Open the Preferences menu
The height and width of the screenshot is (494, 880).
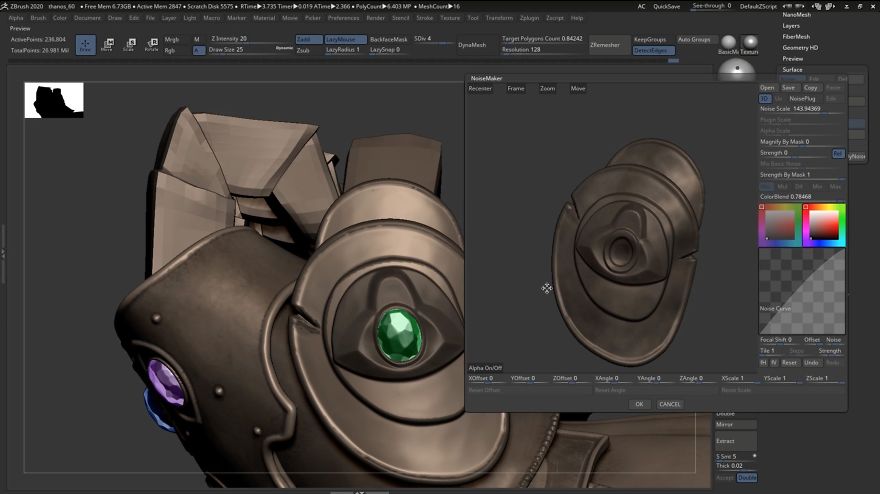343,18
